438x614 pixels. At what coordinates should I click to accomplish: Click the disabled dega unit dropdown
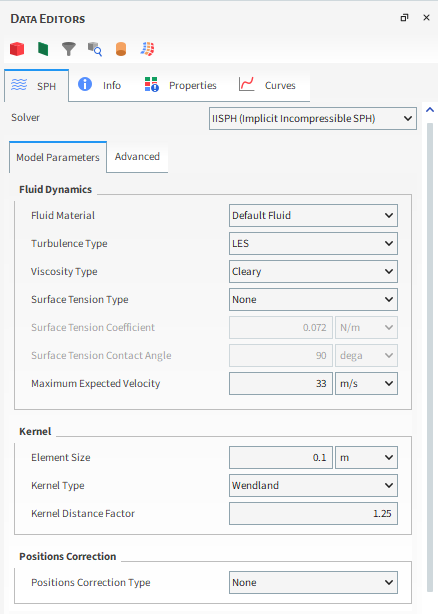click(366, 356)
